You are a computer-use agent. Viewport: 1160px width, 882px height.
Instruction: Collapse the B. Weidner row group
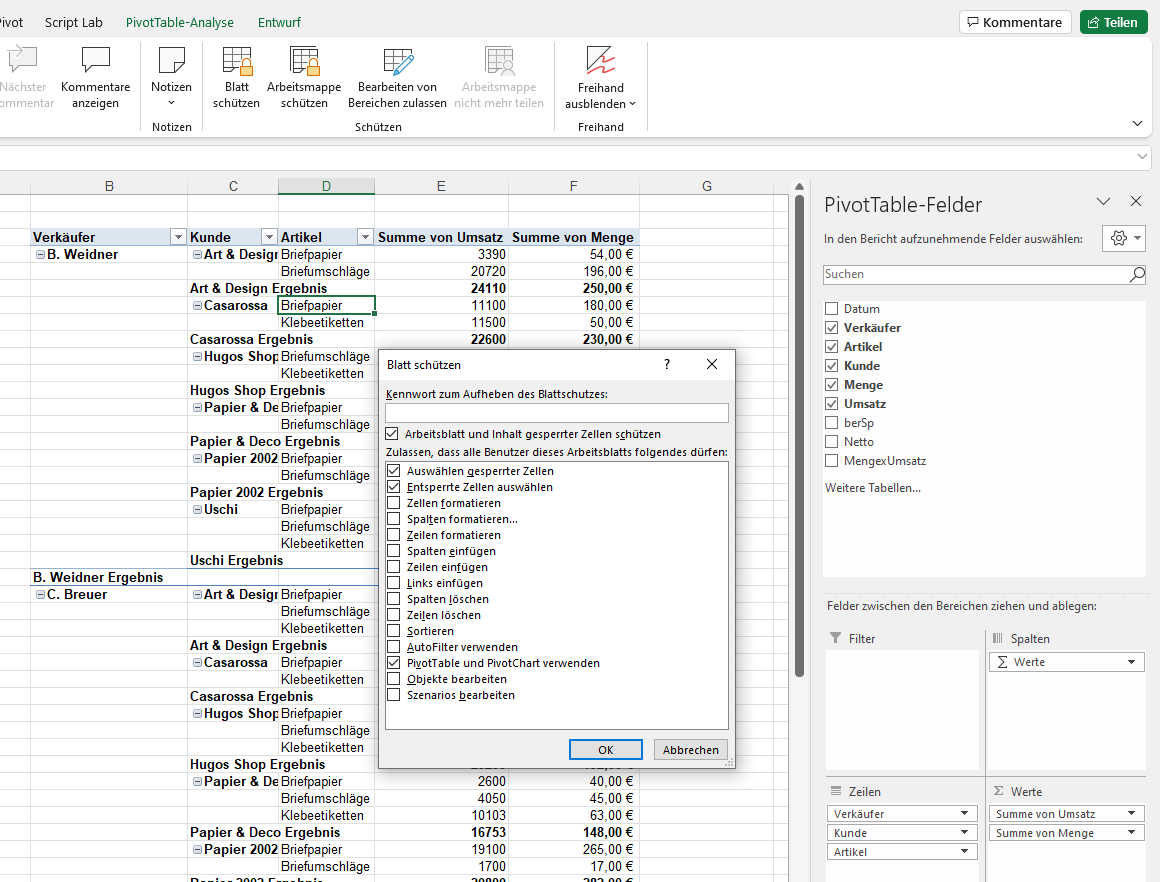click(40, 255)
